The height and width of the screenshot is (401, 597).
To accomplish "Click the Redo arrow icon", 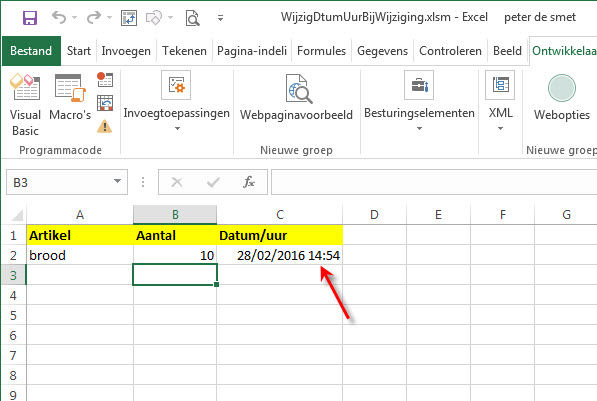I will 94,17.
